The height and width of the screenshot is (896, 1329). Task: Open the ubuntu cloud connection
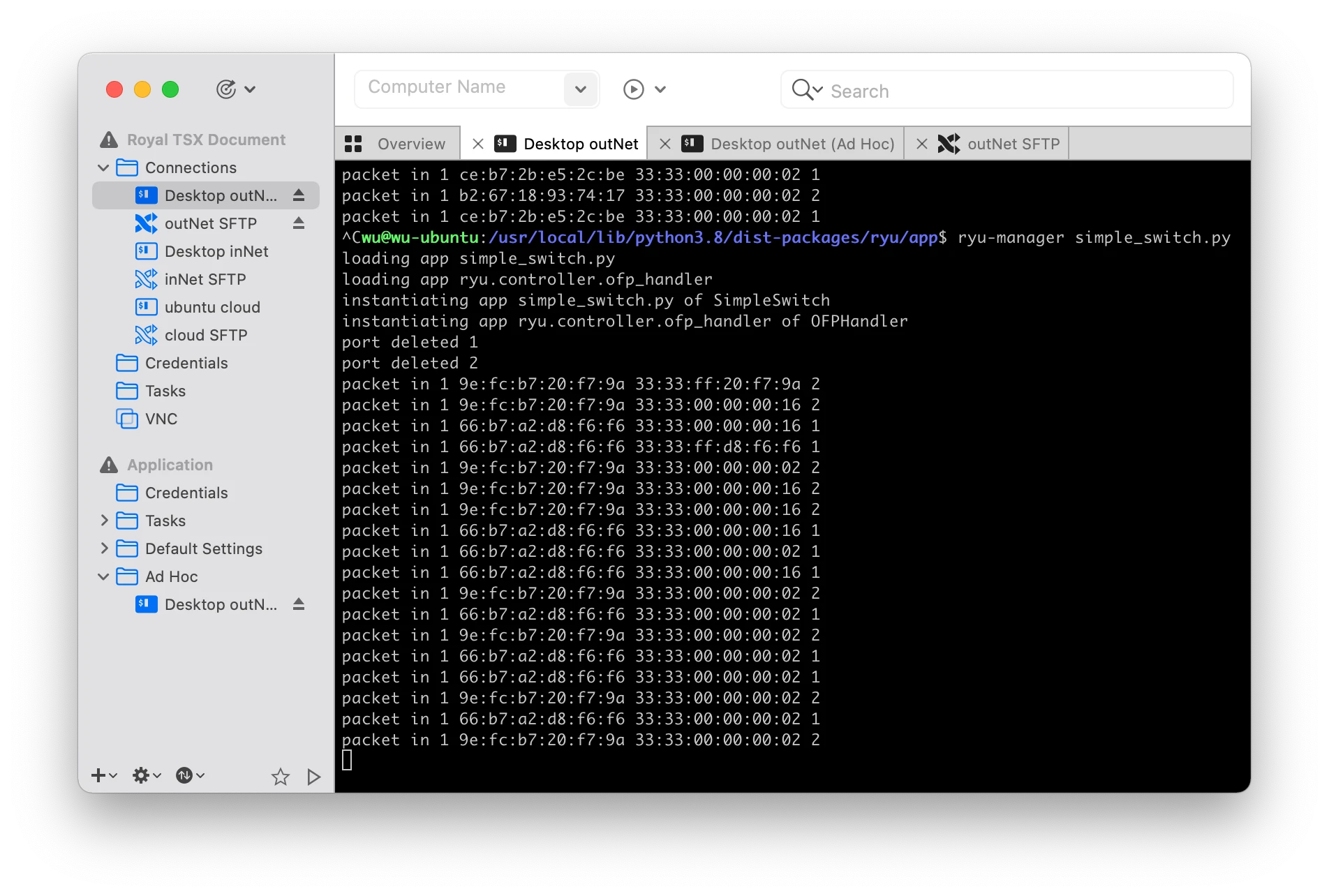click(212, 307)
